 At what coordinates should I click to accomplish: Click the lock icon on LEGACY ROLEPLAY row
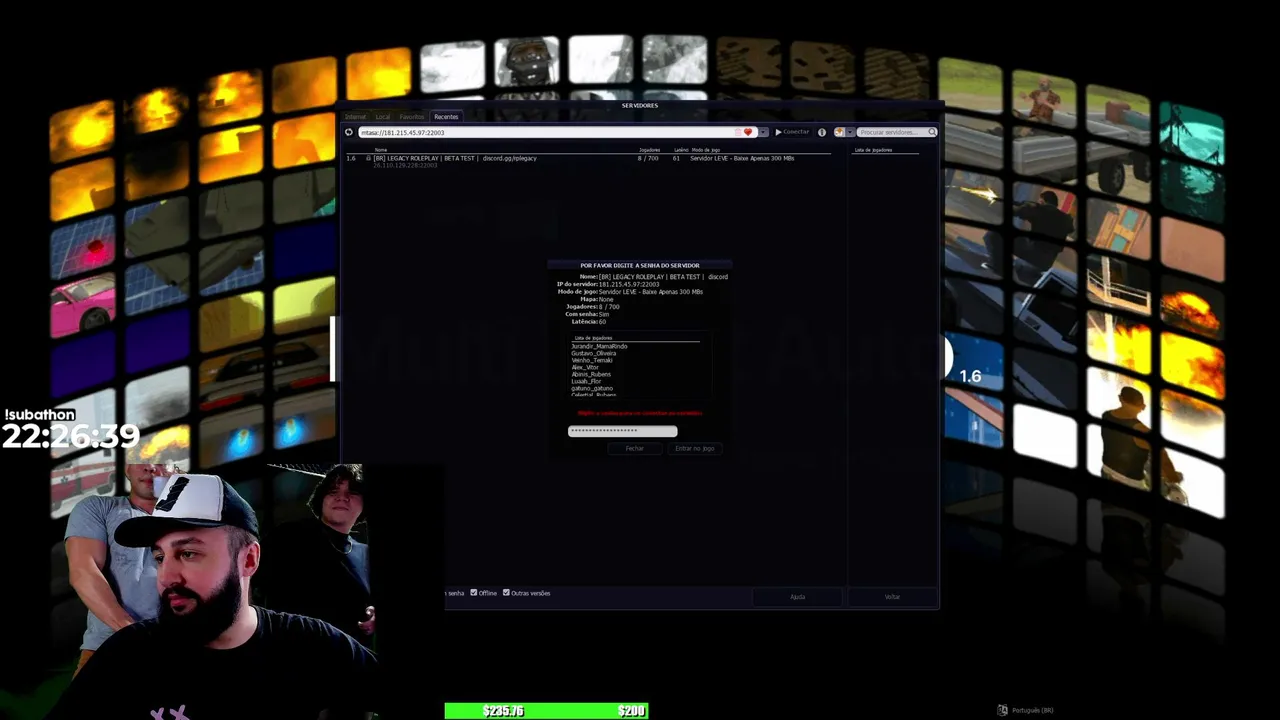368,158
